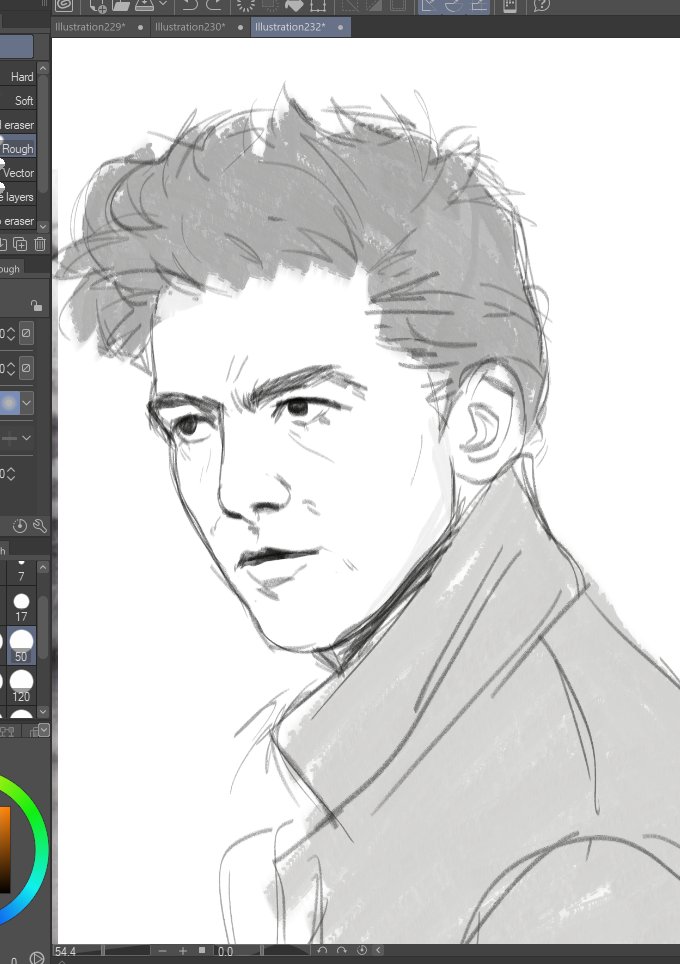680x964 pixels.
Task: Click the Fill bucket icon in command bar
Action: click(295, 6)
